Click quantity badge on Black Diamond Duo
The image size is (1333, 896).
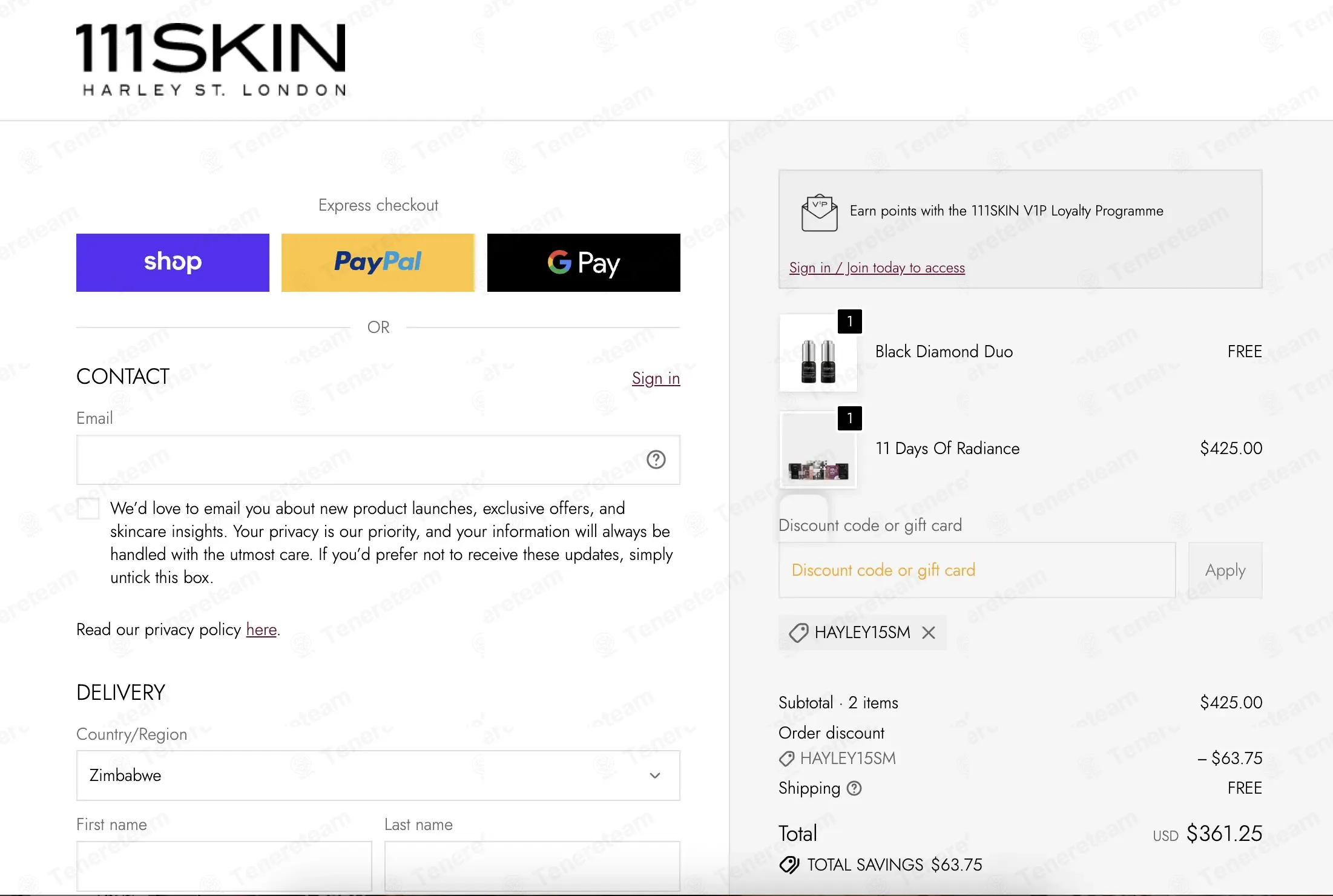850,321
